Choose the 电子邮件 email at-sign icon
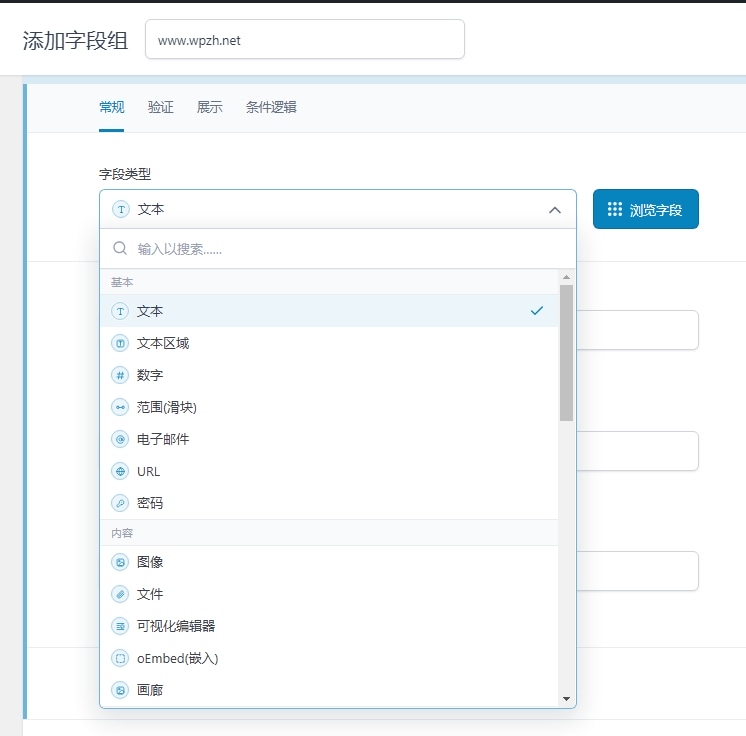Image resolution: width=746 pixels, height=736 pixels. [120, 439]
